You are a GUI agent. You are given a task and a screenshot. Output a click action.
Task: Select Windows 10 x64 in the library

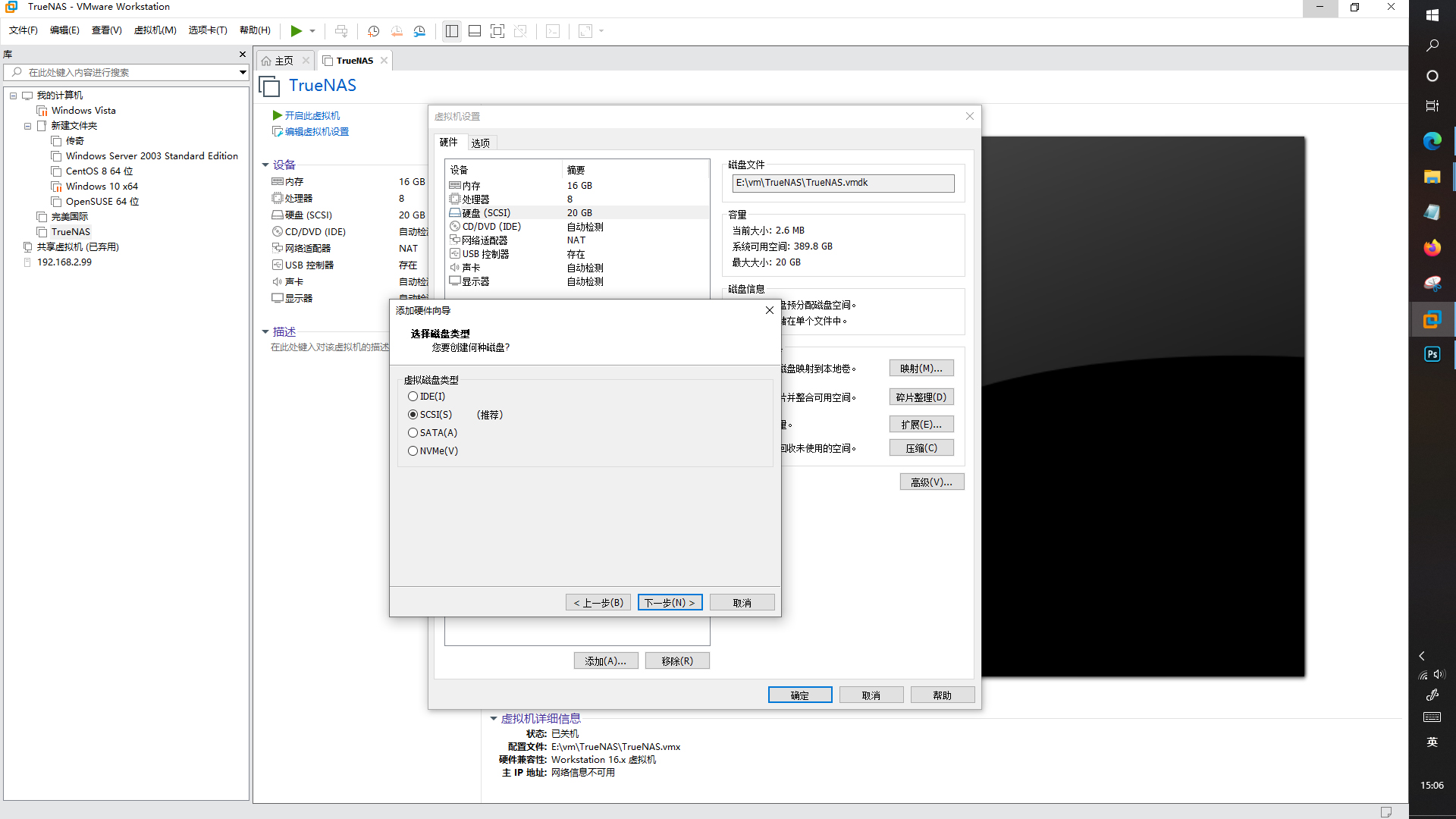(x=102, y=187)
